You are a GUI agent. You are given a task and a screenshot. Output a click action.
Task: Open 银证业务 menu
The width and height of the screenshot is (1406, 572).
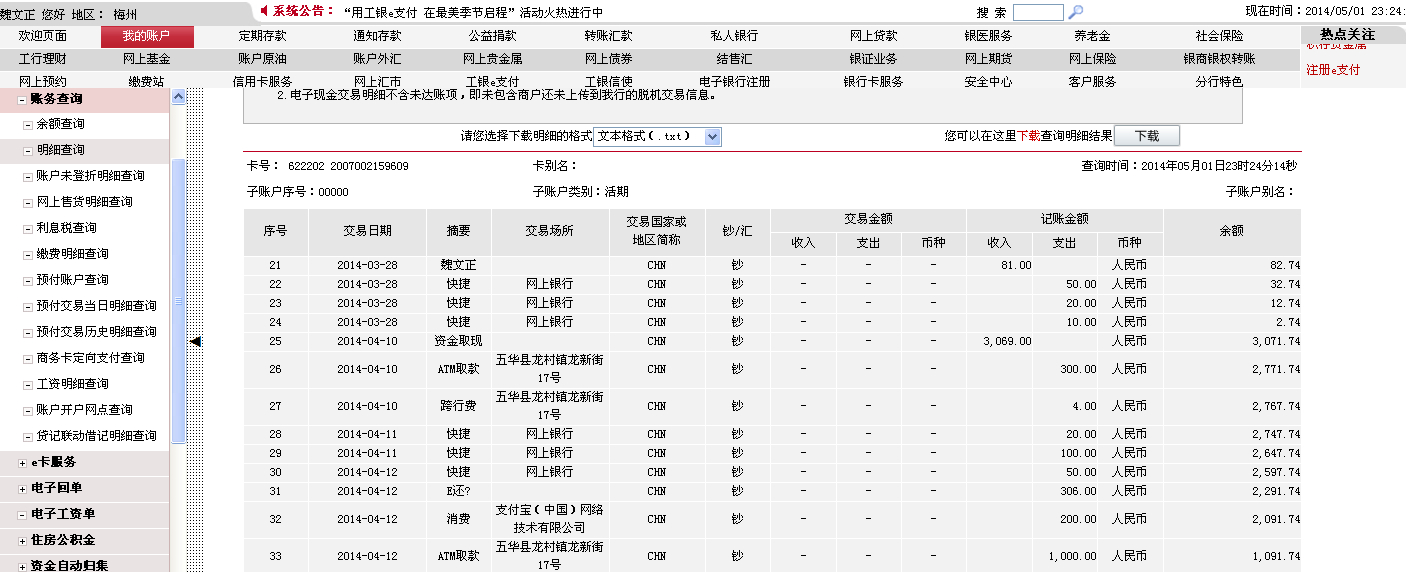874,59
